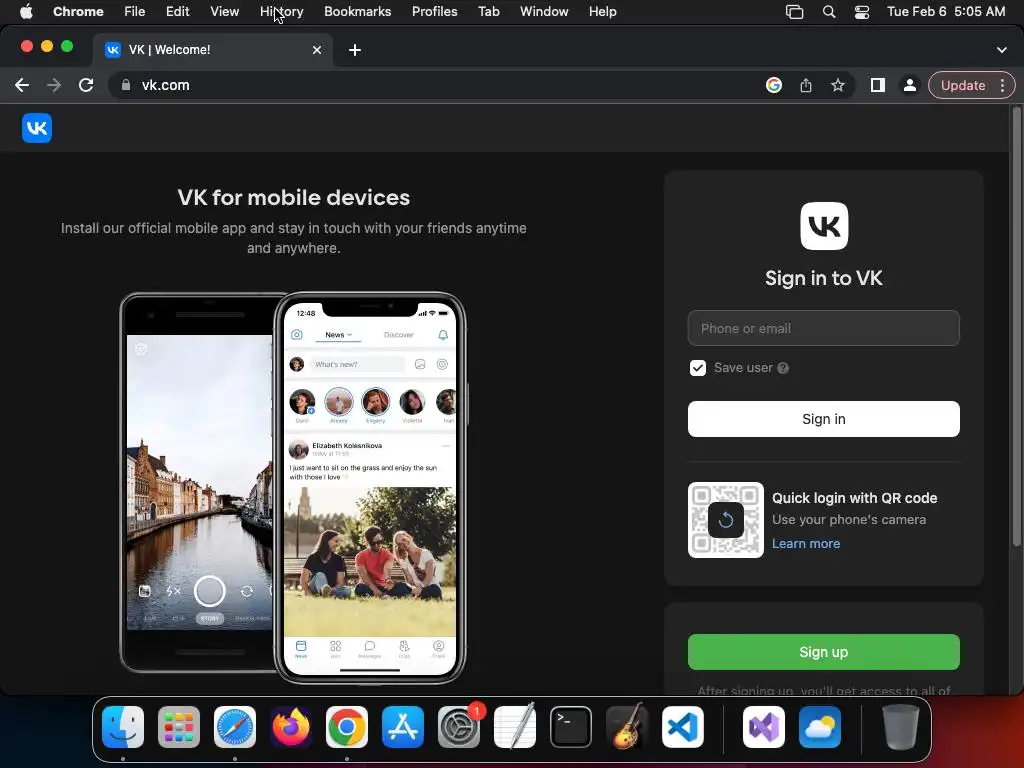
Task: Click the phone mockup image
Action: (x=293, y=487)
